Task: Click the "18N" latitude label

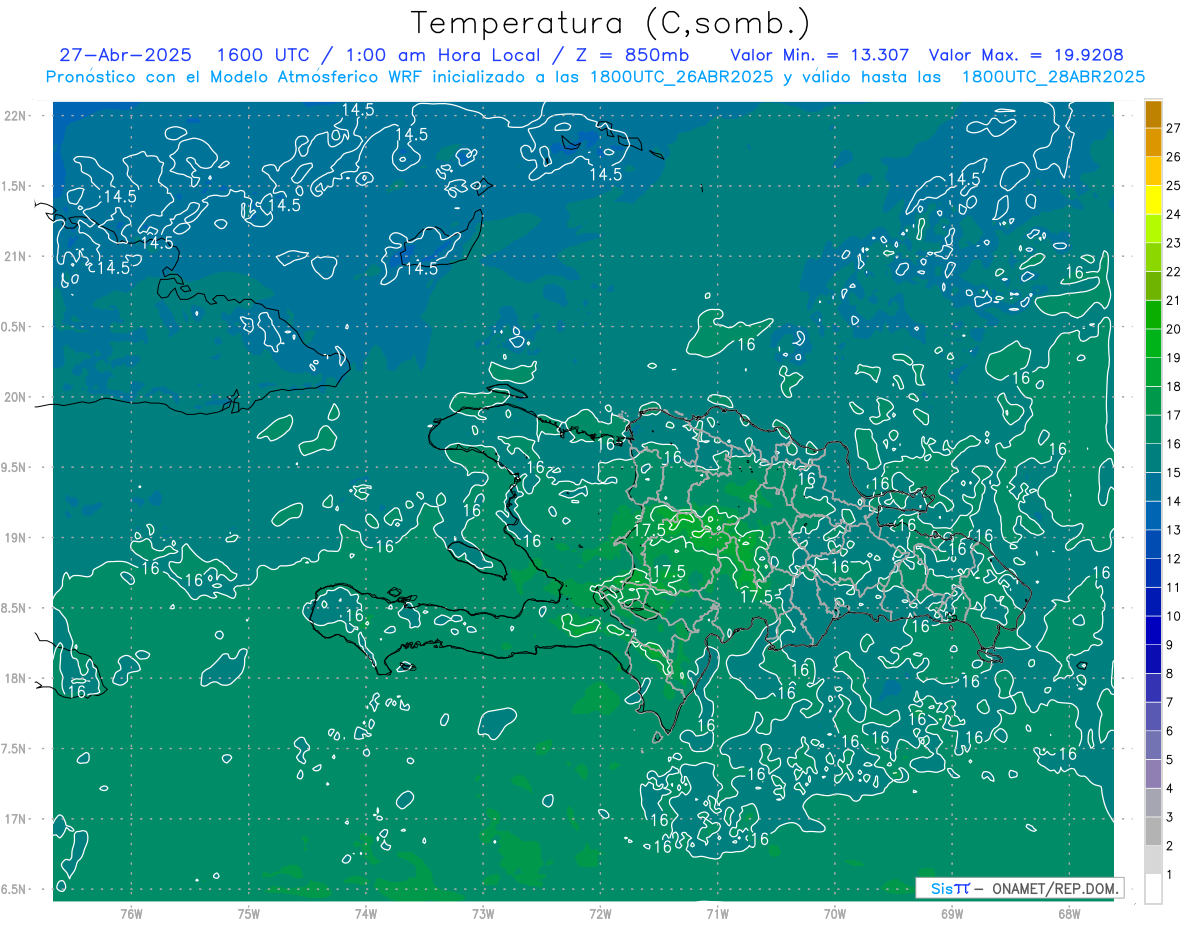Action: (15, 678)
